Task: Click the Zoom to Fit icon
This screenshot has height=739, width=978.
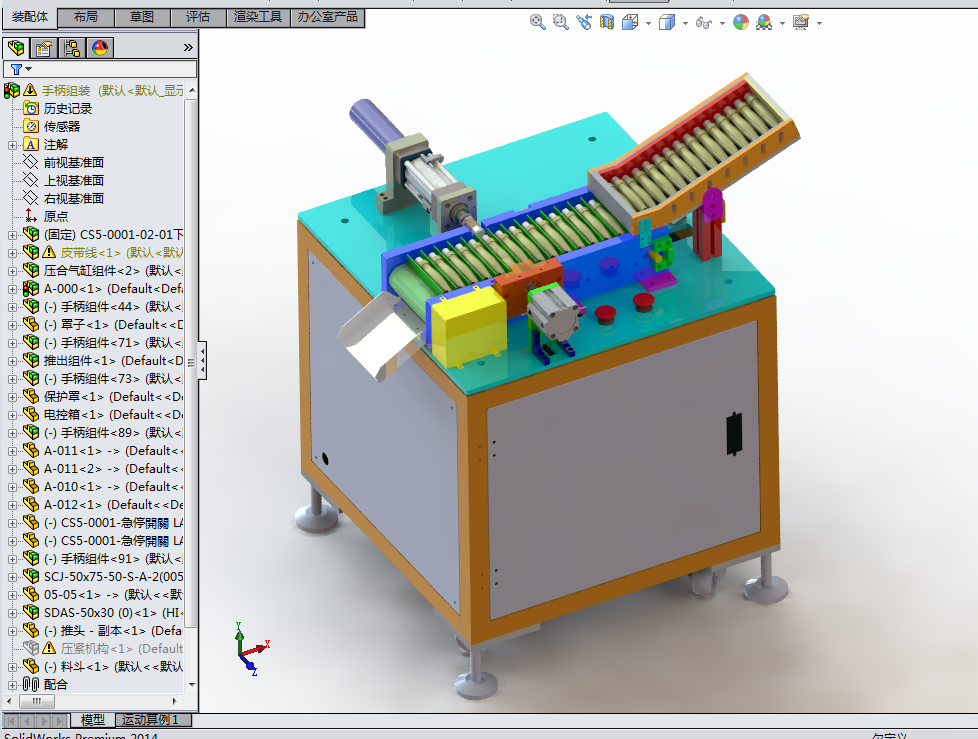Action: (x=538, y=22)
